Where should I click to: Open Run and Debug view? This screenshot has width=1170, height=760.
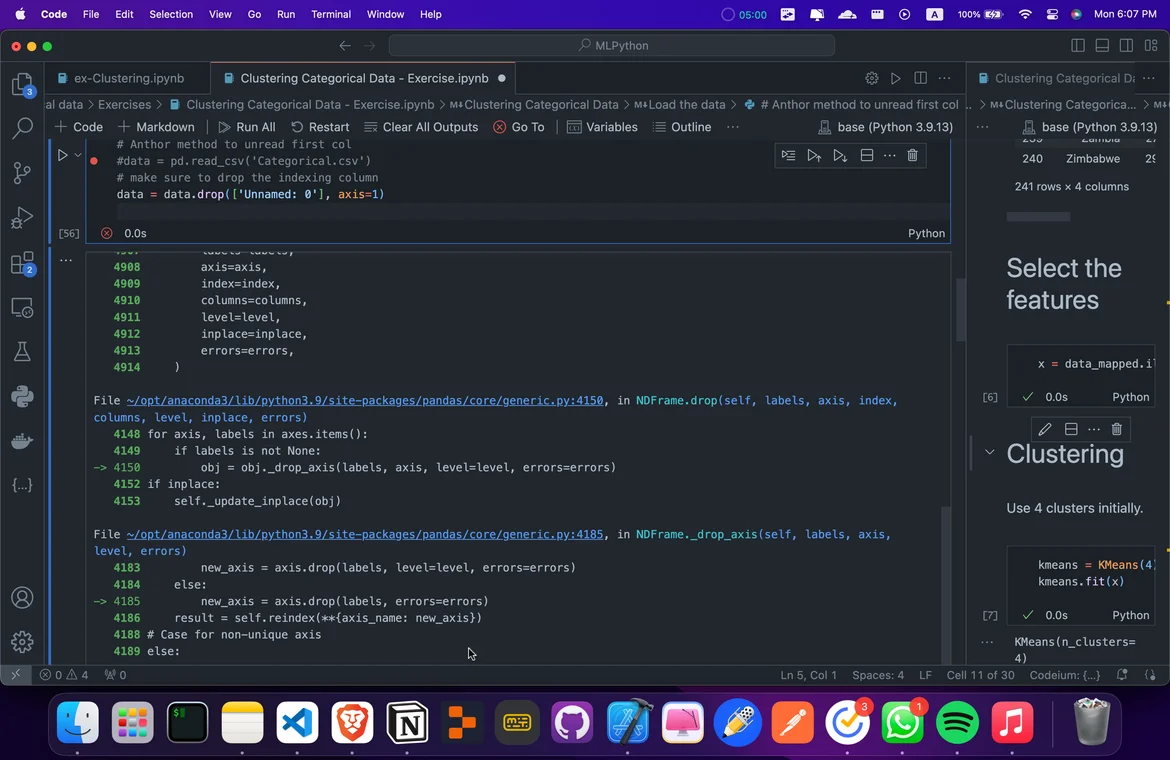pos(22,218)
